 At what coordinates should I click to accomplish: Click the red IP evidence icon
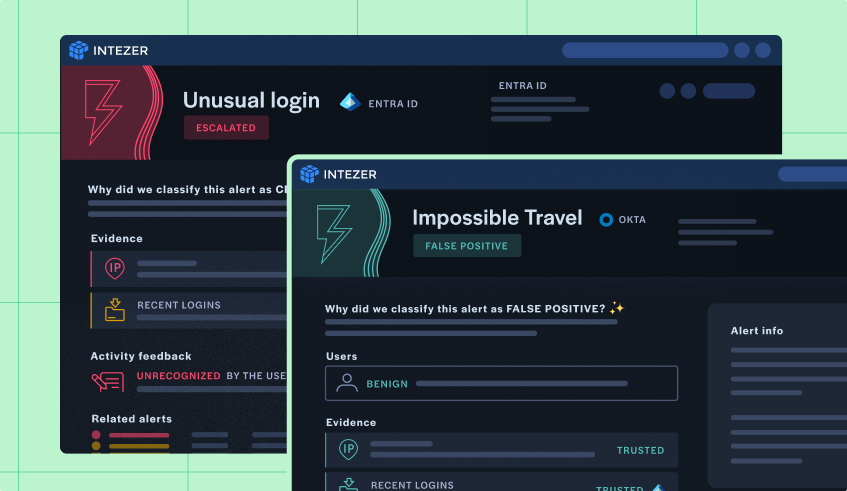(115, 268)
